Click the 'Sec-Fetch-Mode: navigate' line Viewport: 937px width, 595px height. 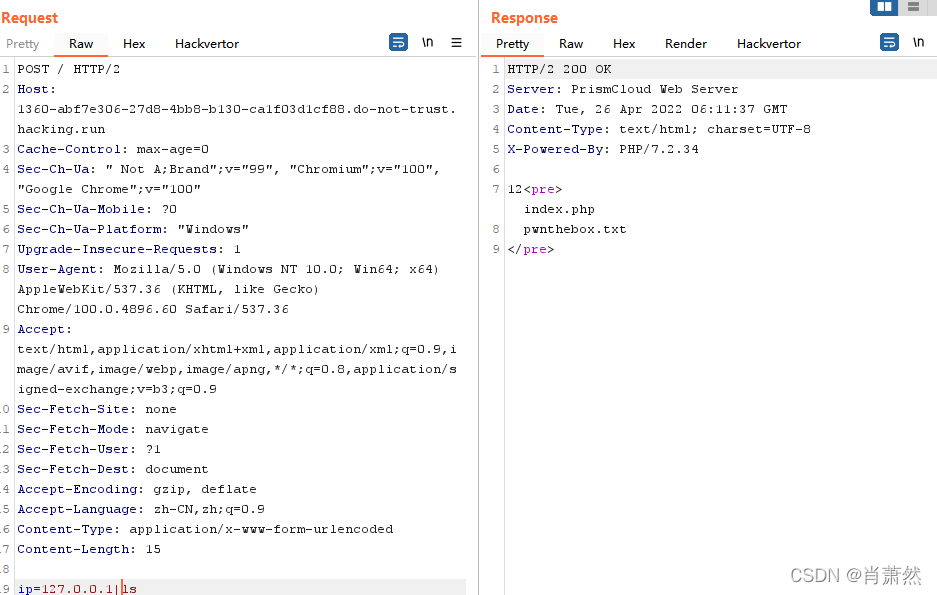click(113, 429)
